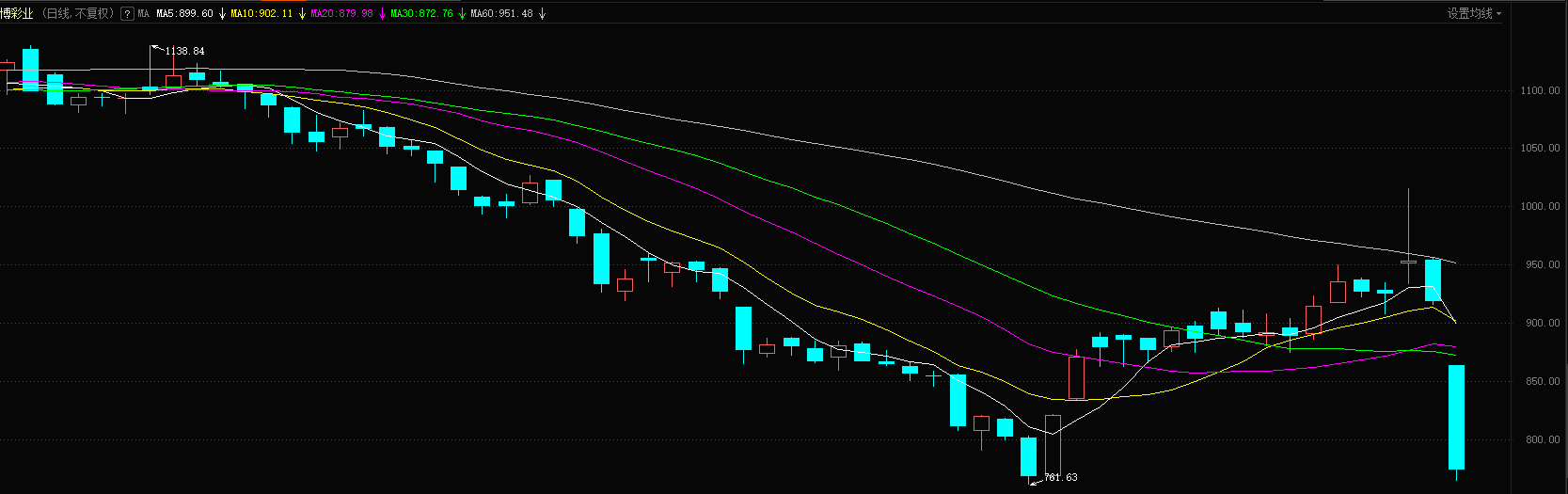Select the MA10:902.11 yellow indicator label

tap(261, 14)
